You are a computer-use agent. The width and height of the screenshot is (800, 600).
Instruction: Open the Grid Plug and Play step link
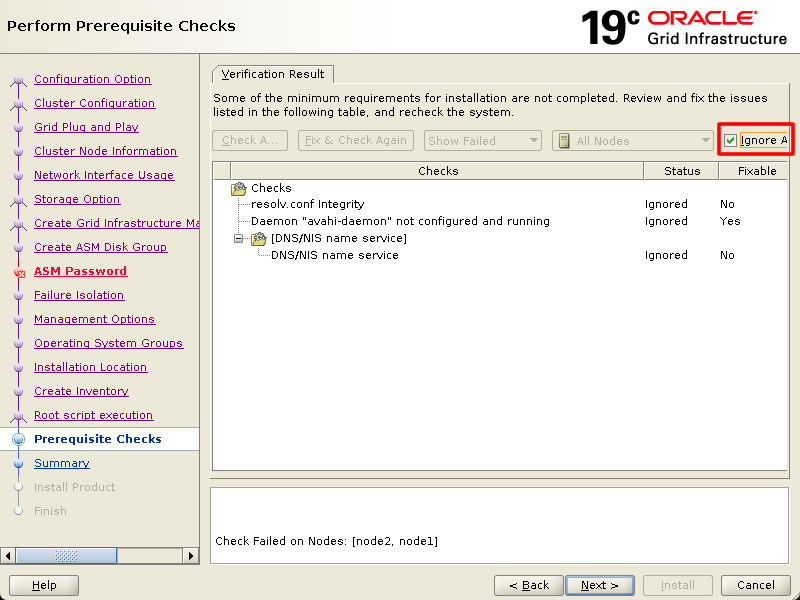click(x=86, y=127)
